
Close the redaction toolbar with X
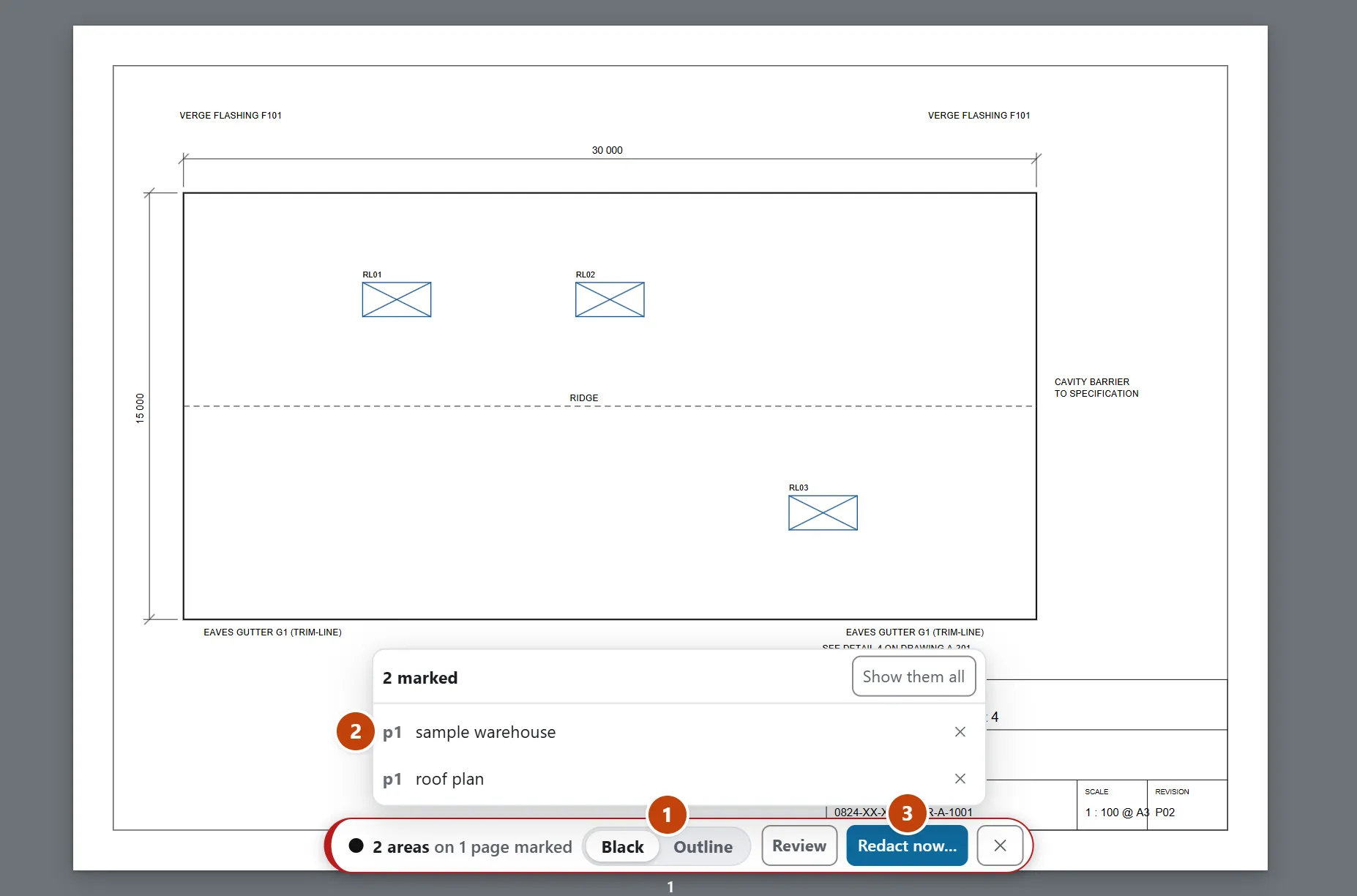click(x=1000, y=845)
